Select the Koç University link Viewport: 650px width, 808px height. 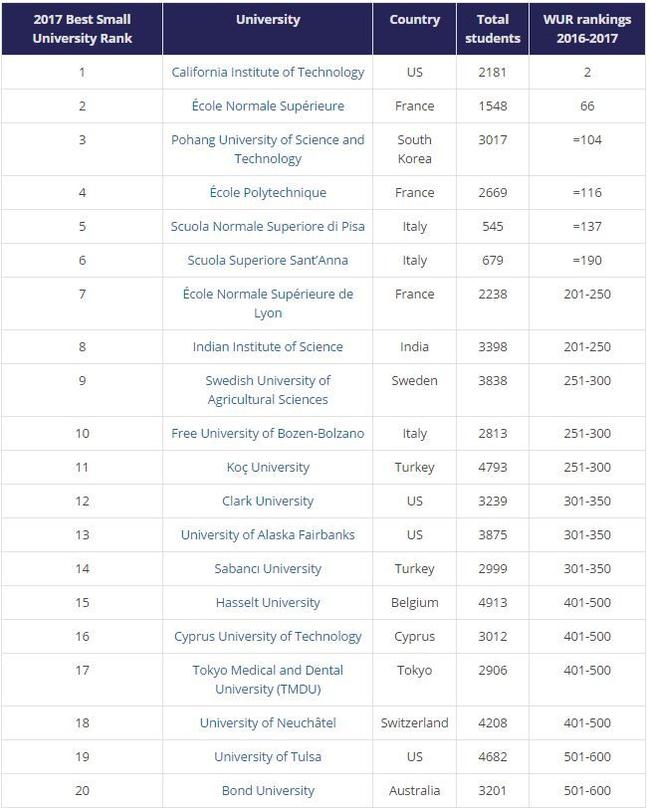click(x=268, y=467)
